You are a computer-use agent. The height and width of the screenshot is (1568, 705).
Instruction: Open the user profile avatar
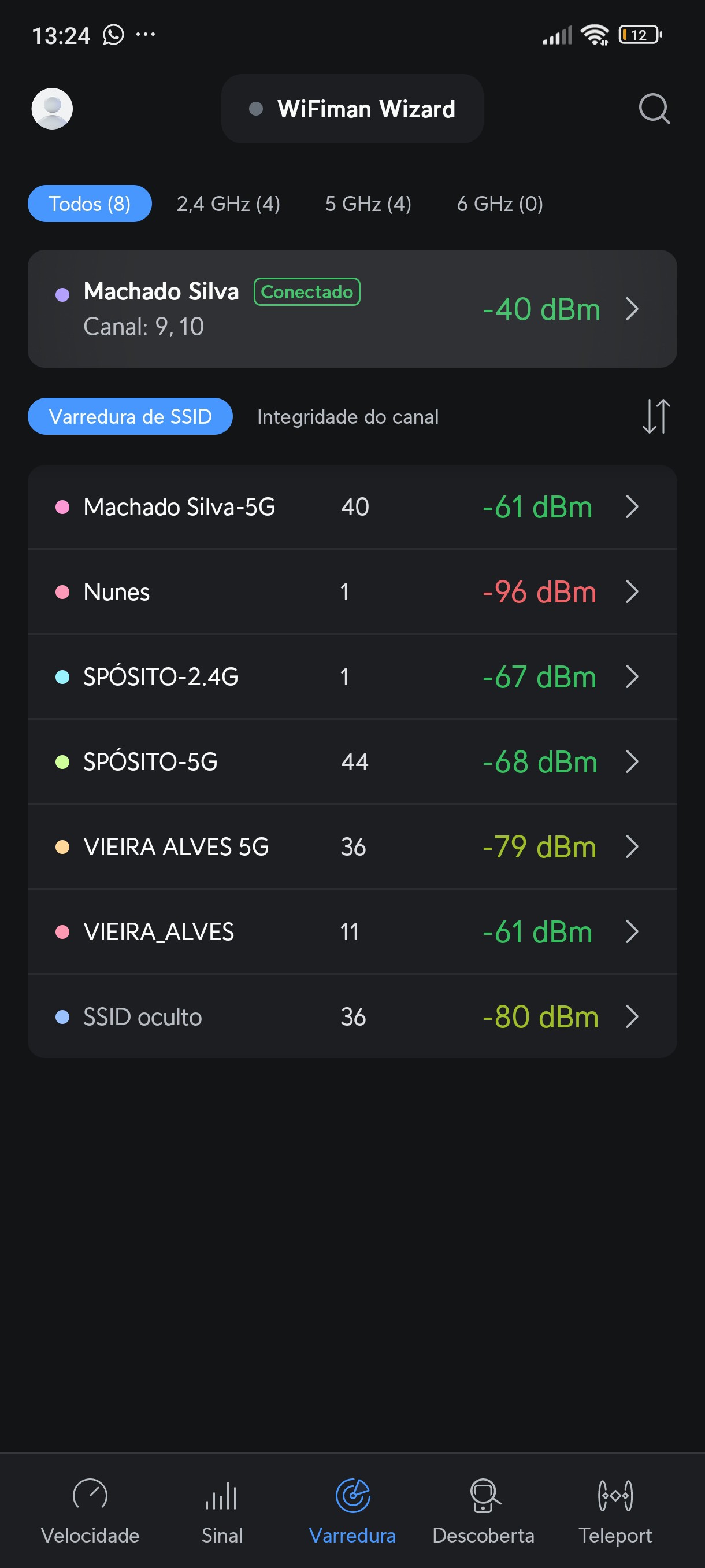tap(53, 109)
